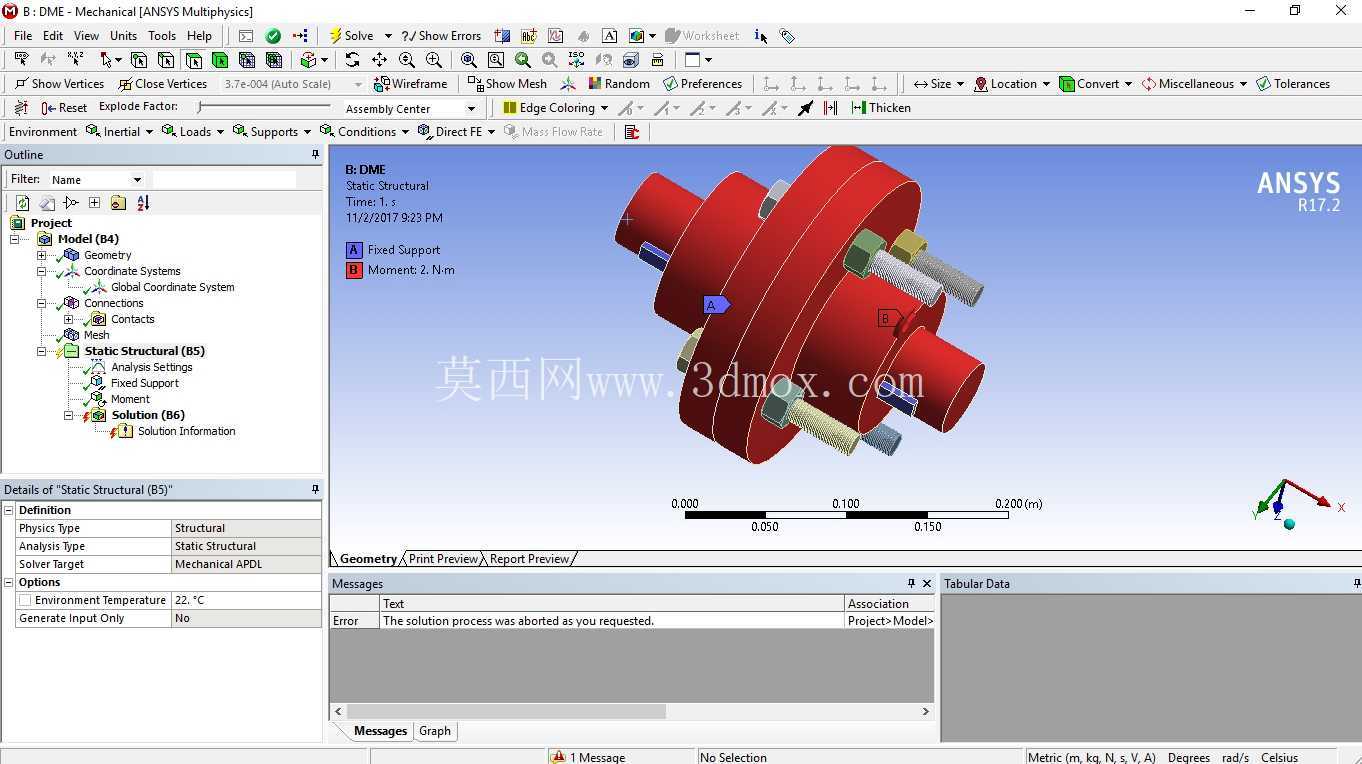Image resolution: width=1362 pixels, height=764 pixels.
Task: Close the Messages panel
Action: (927, 583)
